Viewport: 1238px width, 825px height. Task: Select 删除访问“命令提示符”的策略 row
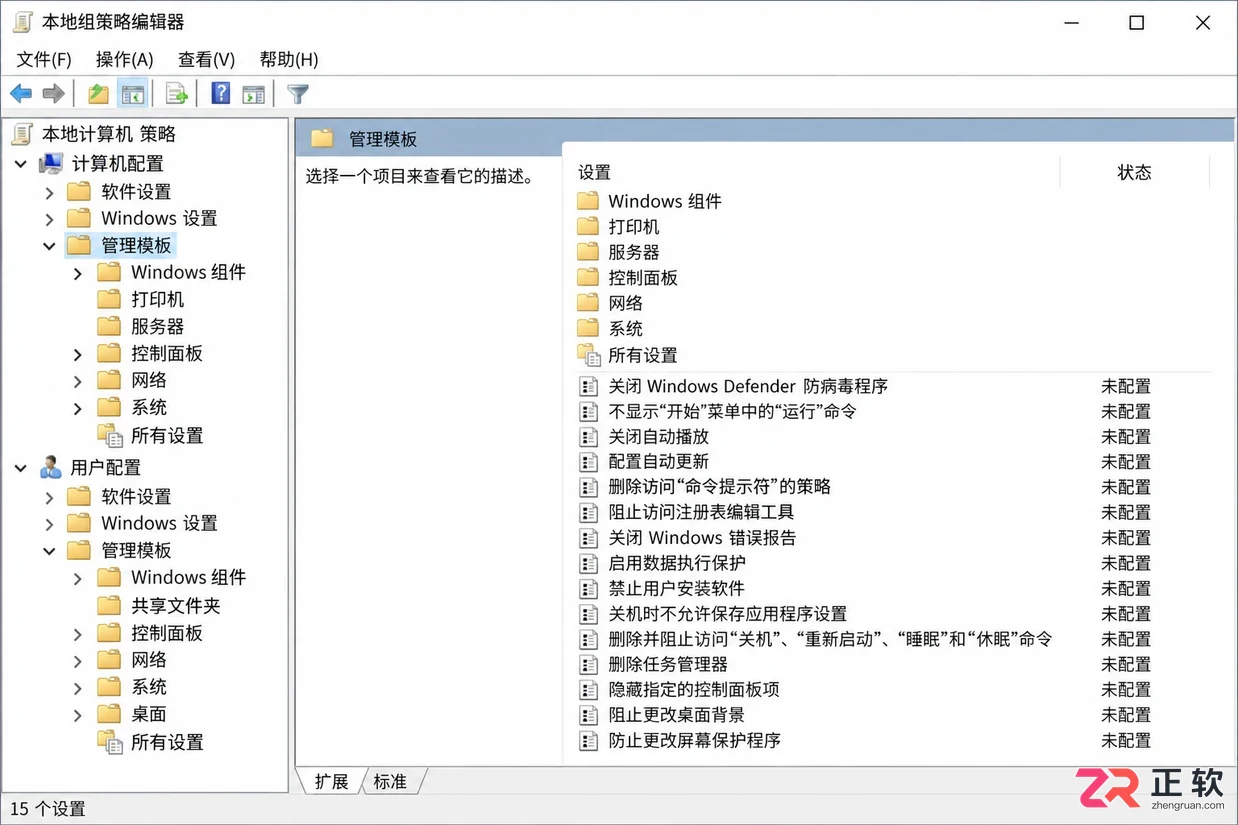click(x=720, y=487)
